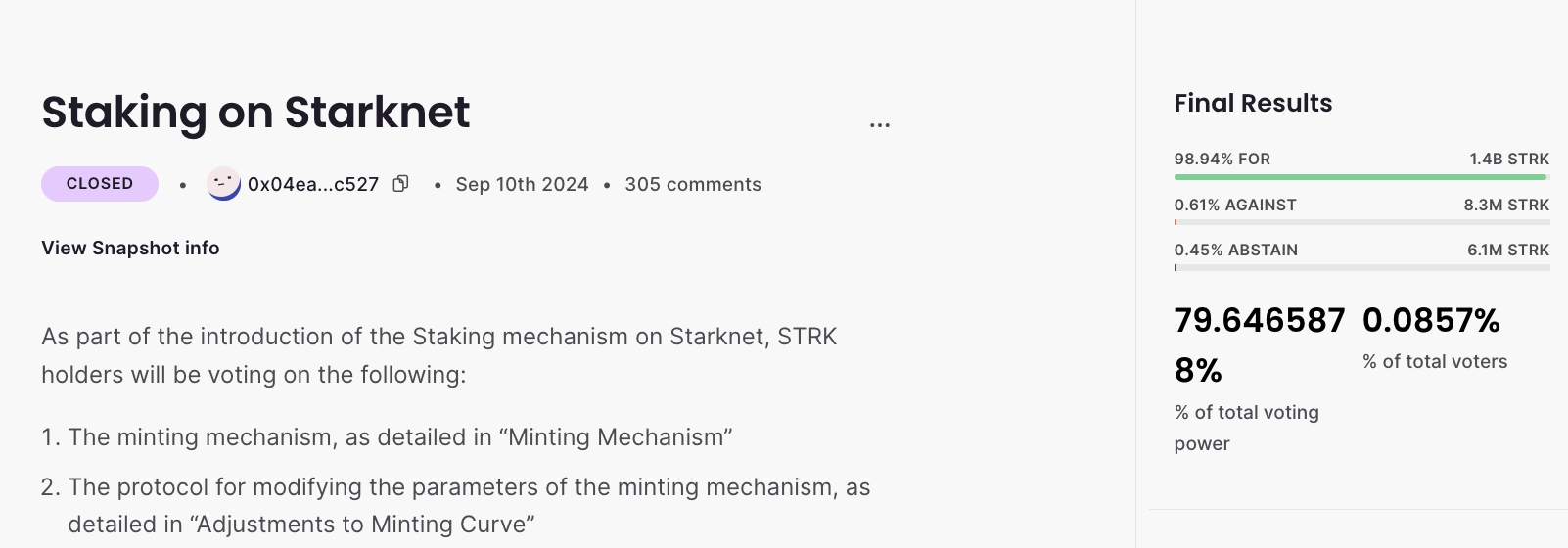Click the Sep 10th 2024 date
Image resolution: width=1568 pixels, height=548 pixels.
coord(522,184)
